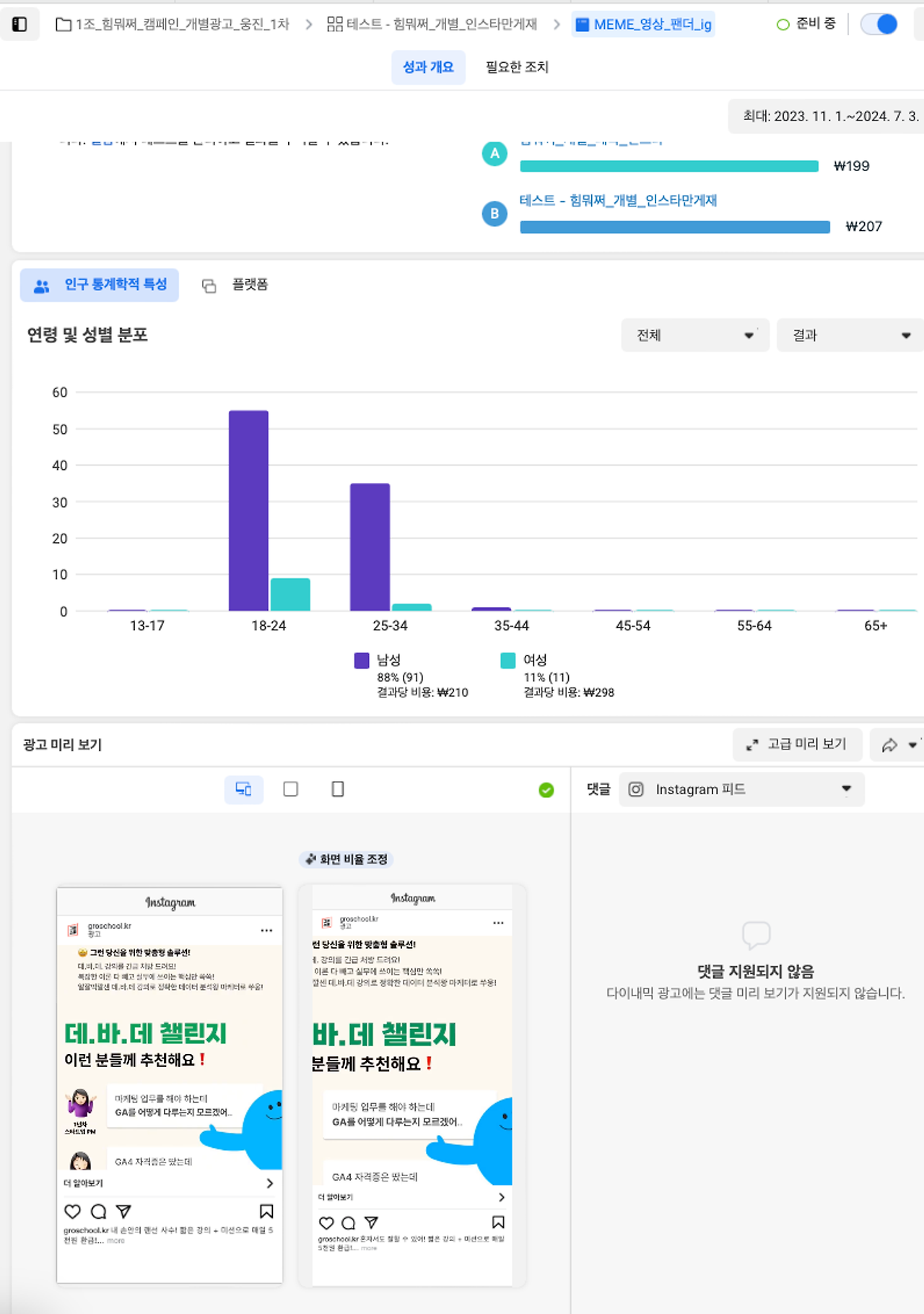Open the first Instagram feed preview thumbnail
This screenshot has height=1314, width=924.
pyautogui.click(x=170, y=1085)
